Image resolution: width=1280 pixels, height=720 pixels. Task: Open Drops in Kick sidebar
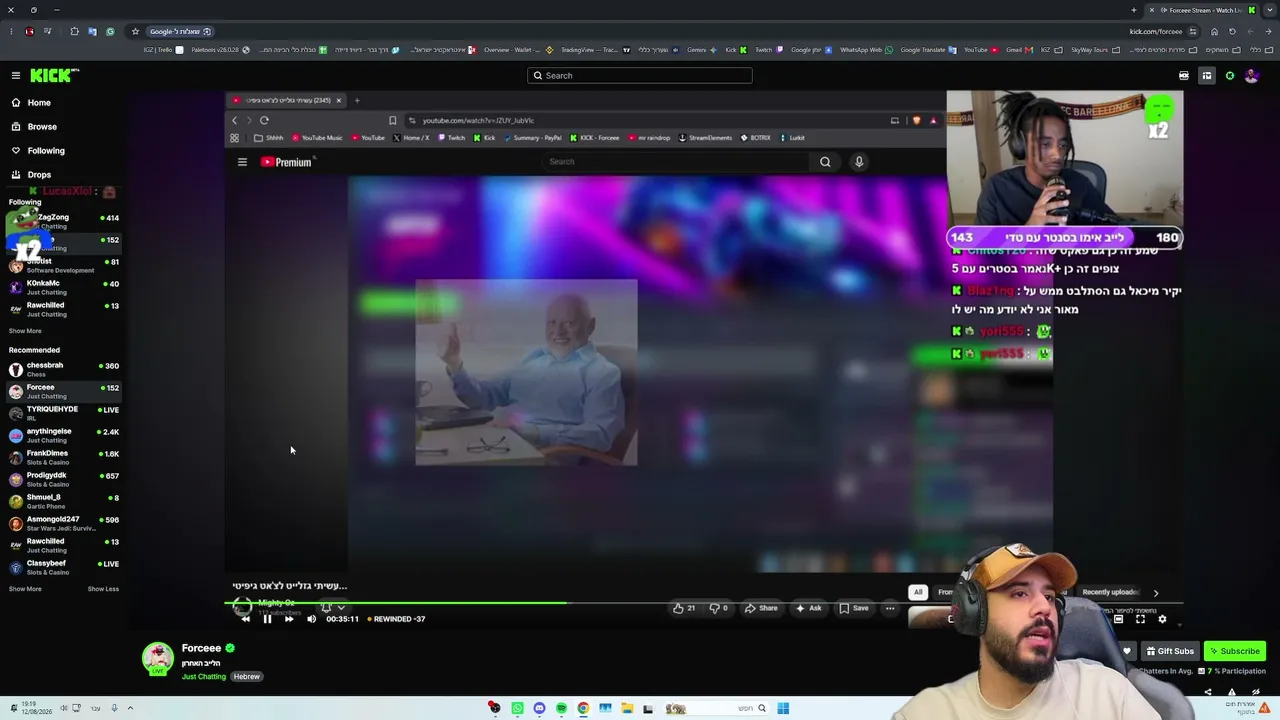(30, 175)
